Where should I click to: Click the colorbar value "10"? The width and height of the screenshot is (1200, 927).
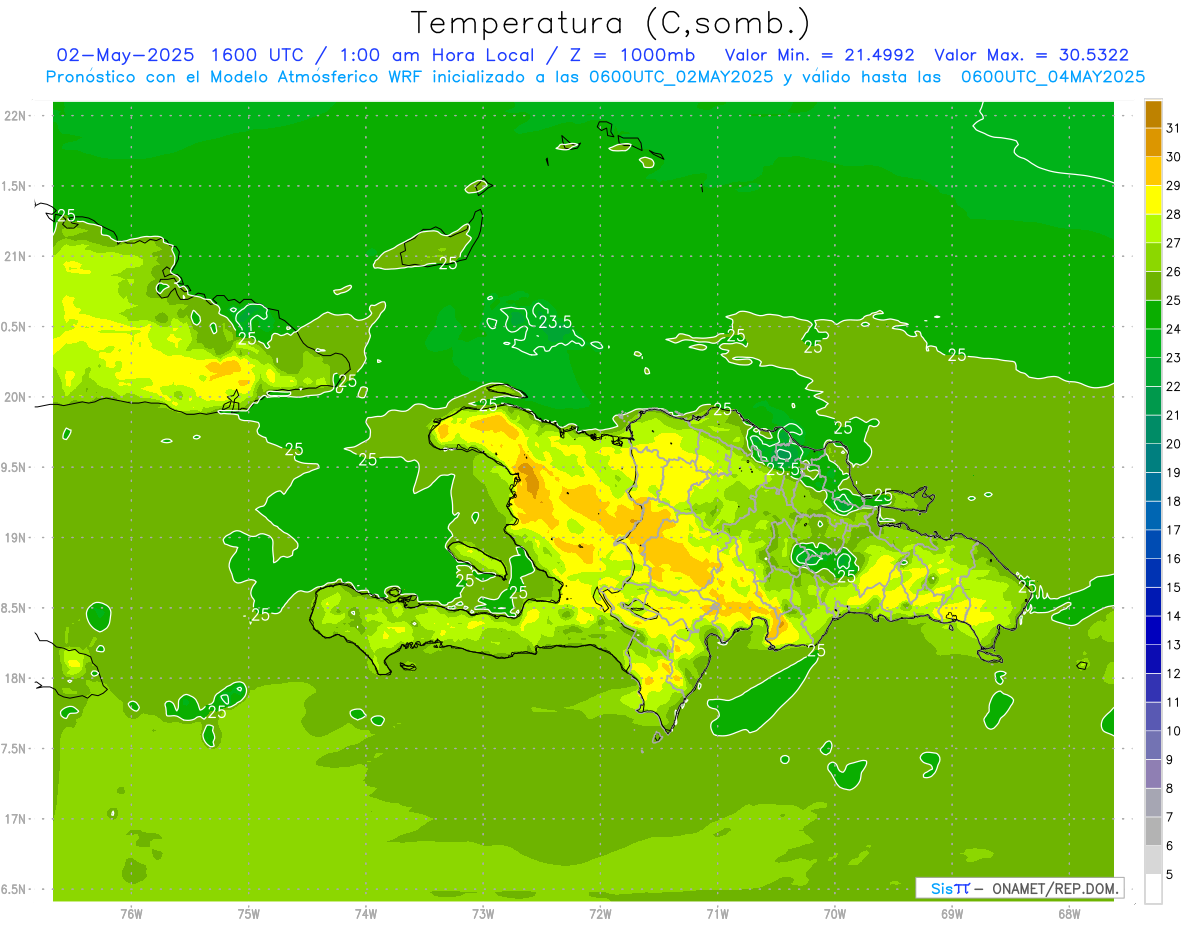(1174, 731)
